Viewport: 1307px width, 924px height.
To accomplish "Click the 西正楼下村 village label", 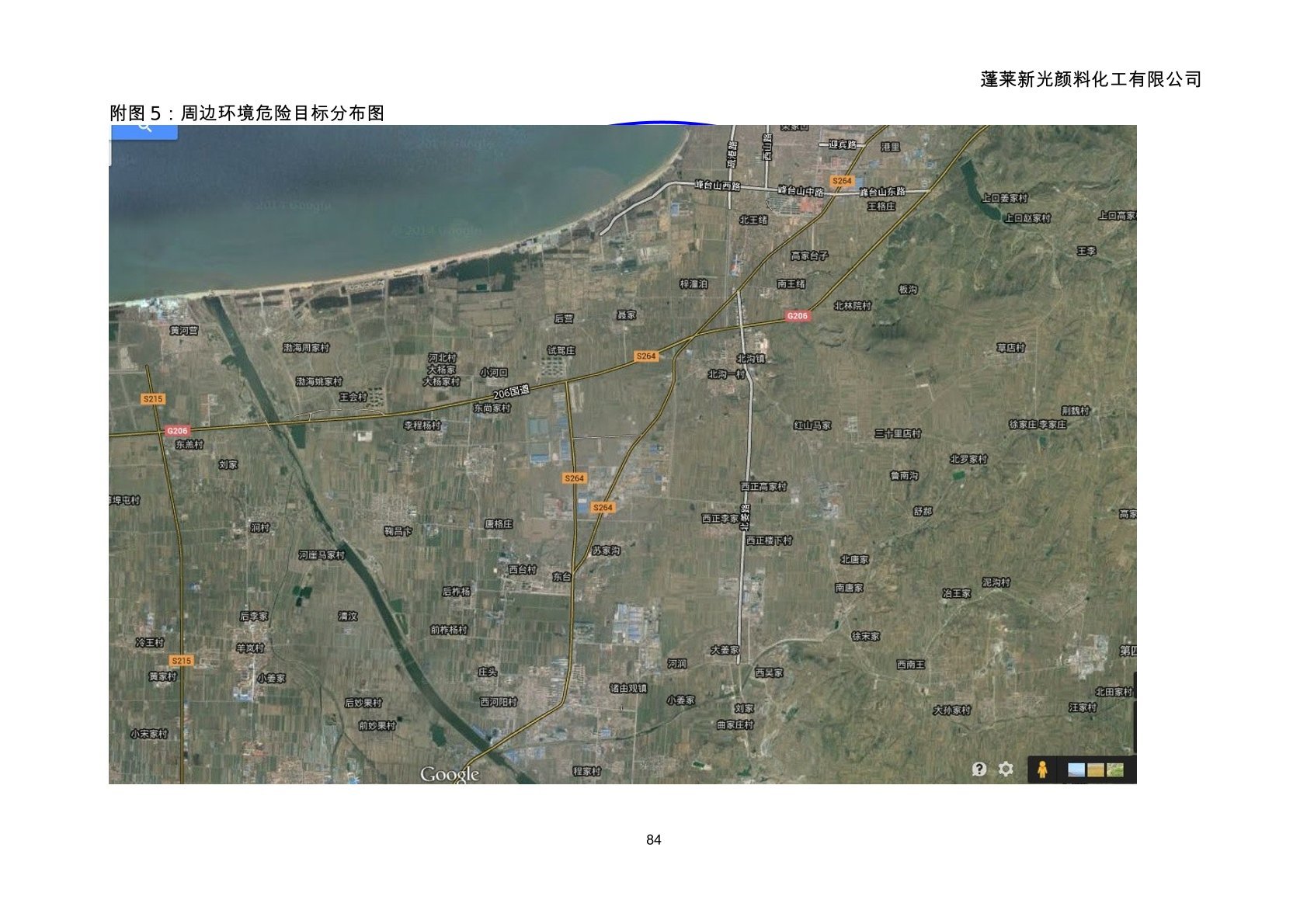I will tap(770, 540).
